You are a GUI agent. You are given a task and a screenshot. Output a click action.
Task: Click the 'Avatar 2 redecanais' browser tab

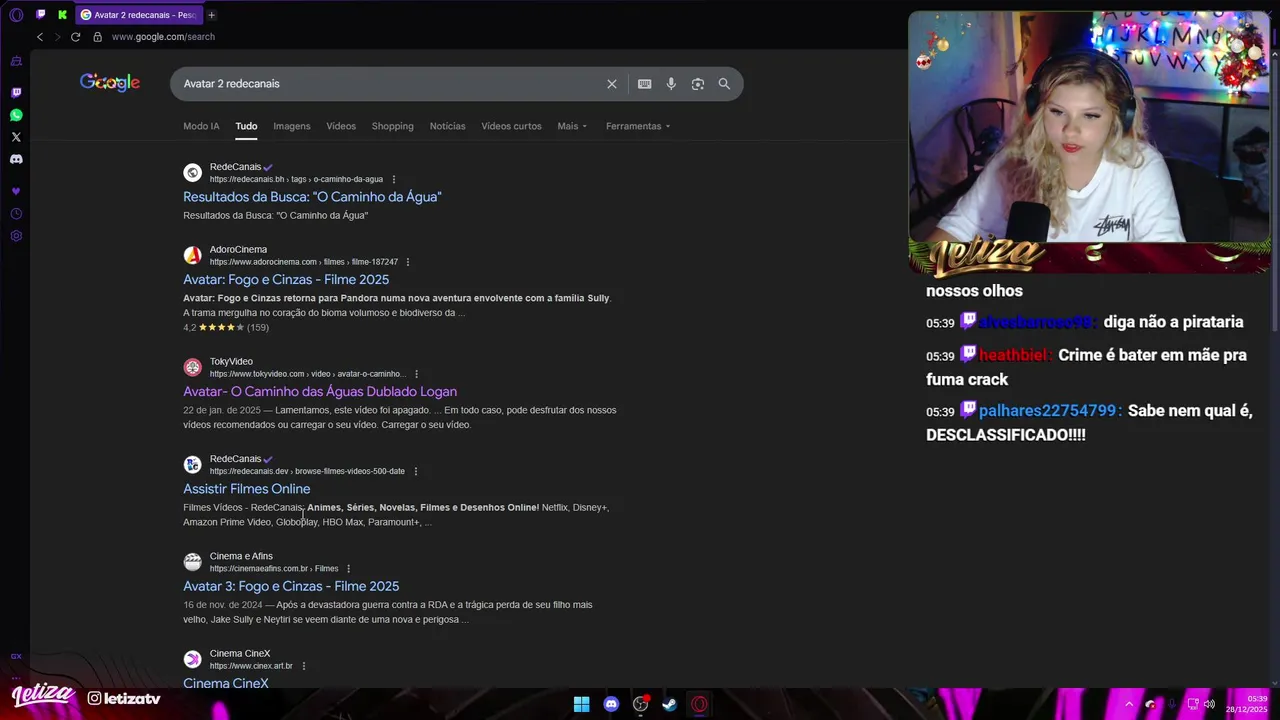point(139,15)
